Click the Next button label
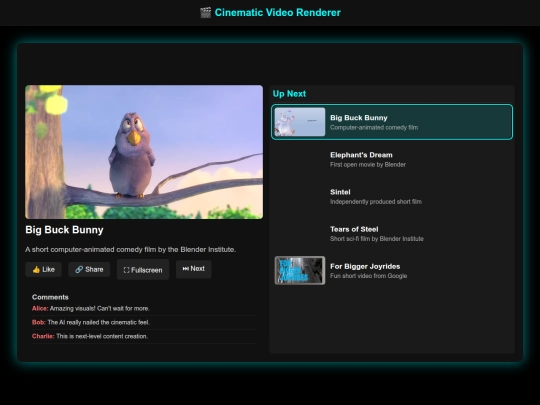This screenshot has height=405, width=540. (x=198, y=269)
